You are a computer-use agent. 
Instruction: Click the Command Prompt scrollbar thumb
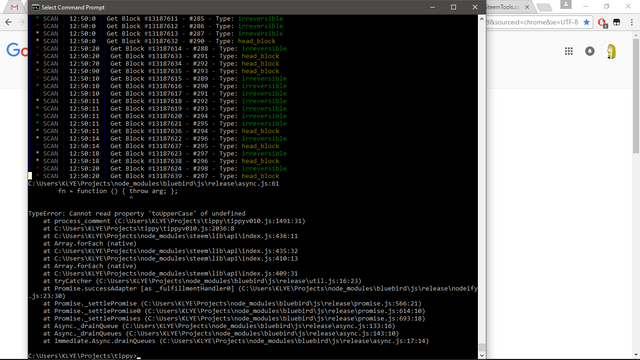coord(482,347)
